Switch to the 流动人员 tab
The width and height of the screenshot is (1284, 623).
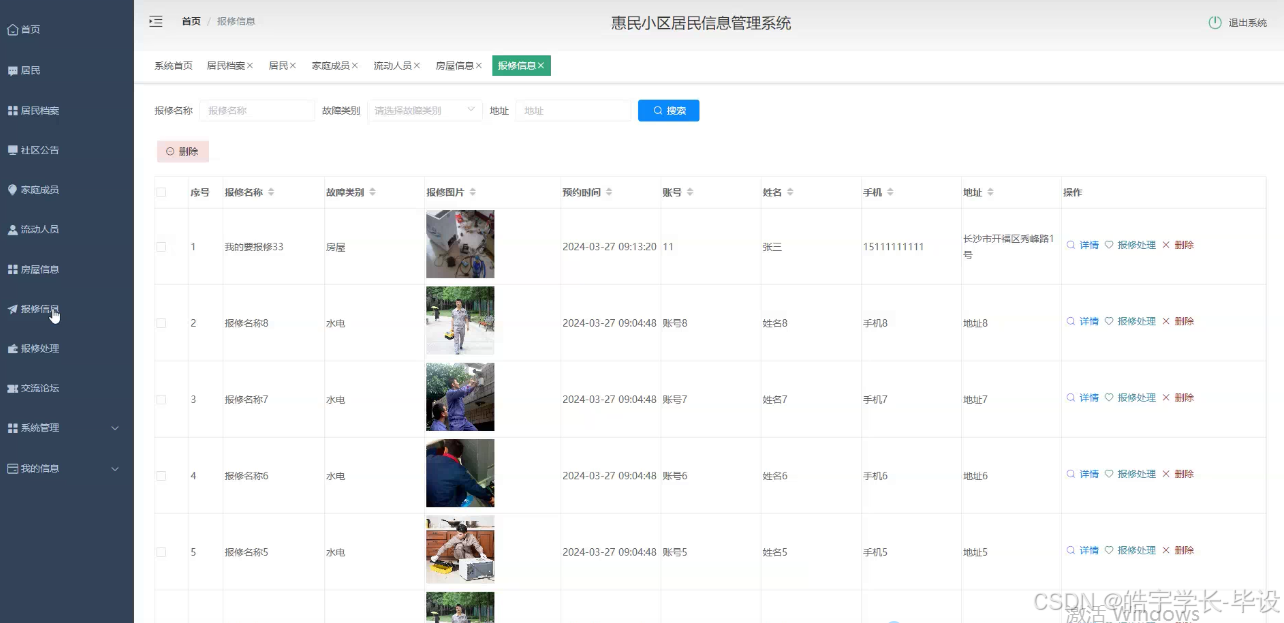(x=393, y=66)
